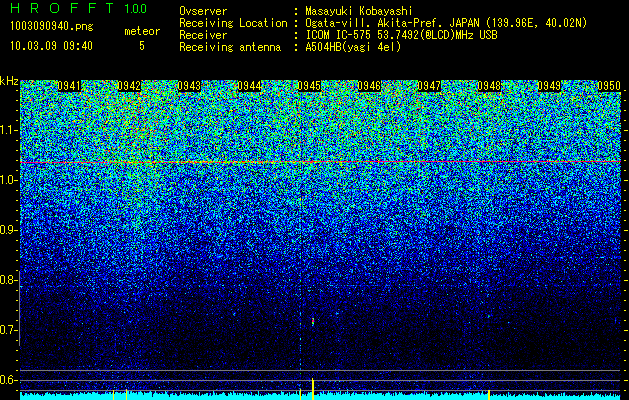
Task: Click the 0943 time label
Action: [189, 86]
